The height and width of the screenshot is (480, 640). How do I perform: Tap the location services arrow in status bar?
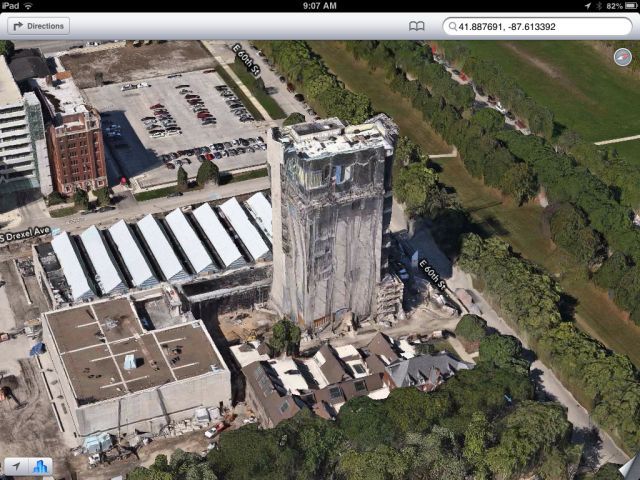click(x=587, y=6)
